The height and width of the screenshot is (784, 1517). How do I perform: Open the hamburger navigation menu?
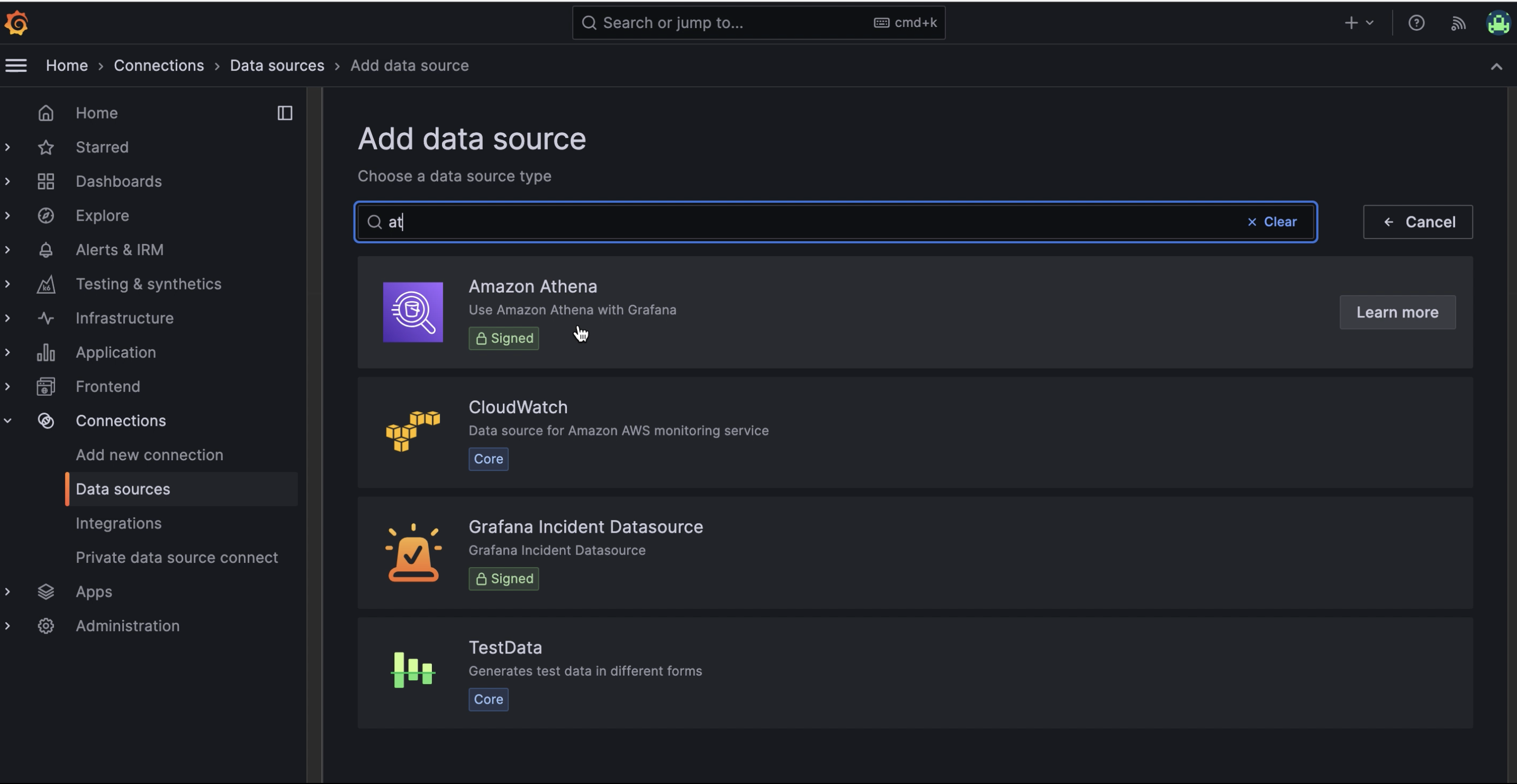pos(16,66)
